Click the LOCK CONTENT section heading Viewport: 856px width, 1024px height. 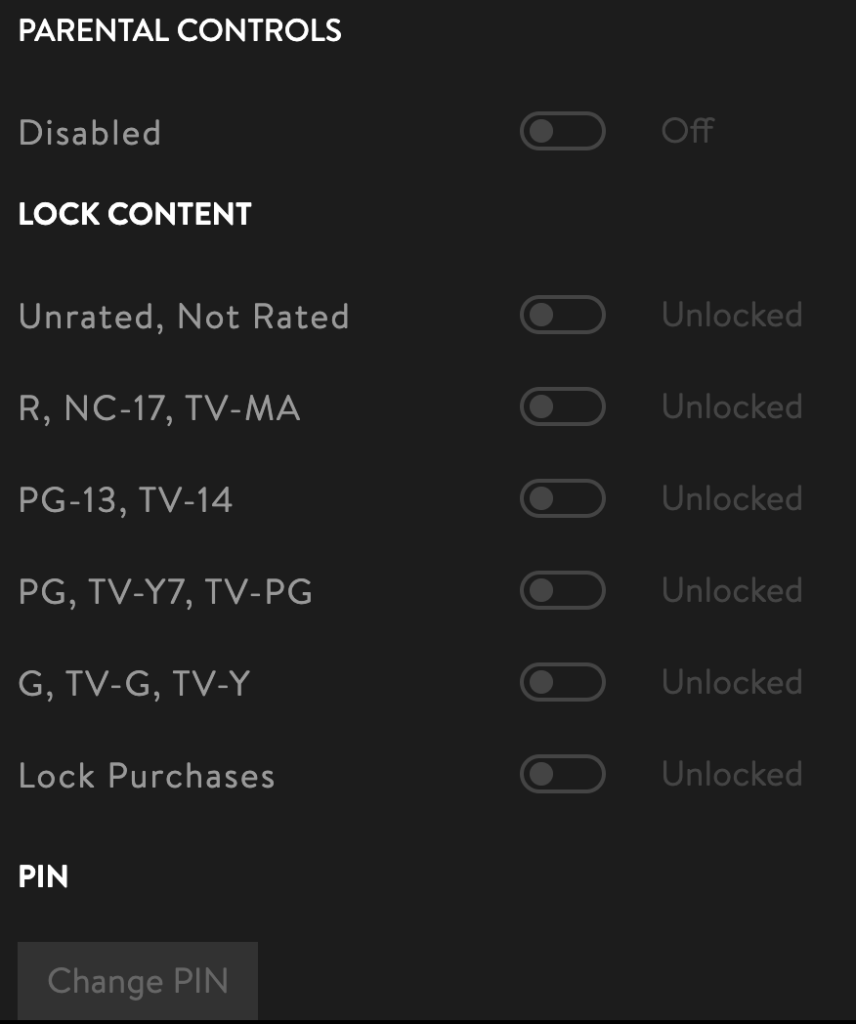(135, 215)
